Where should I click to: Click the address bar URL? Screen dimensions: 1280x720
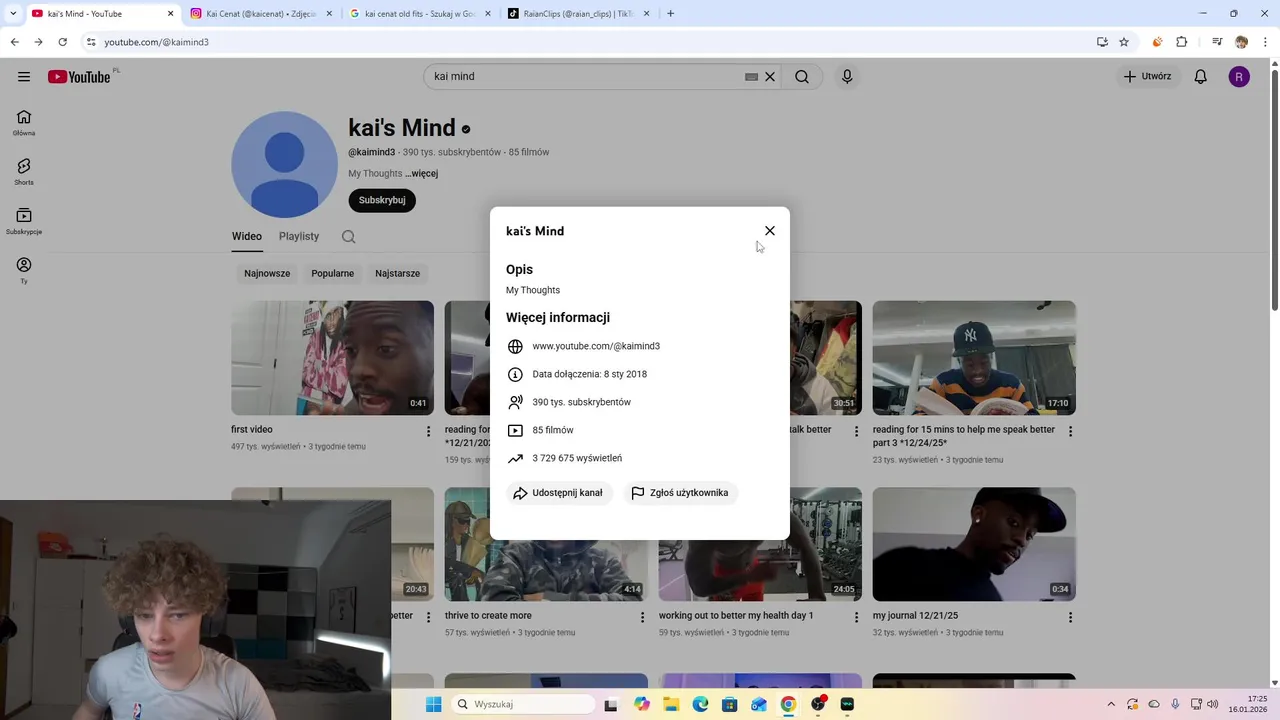point(156,42)
